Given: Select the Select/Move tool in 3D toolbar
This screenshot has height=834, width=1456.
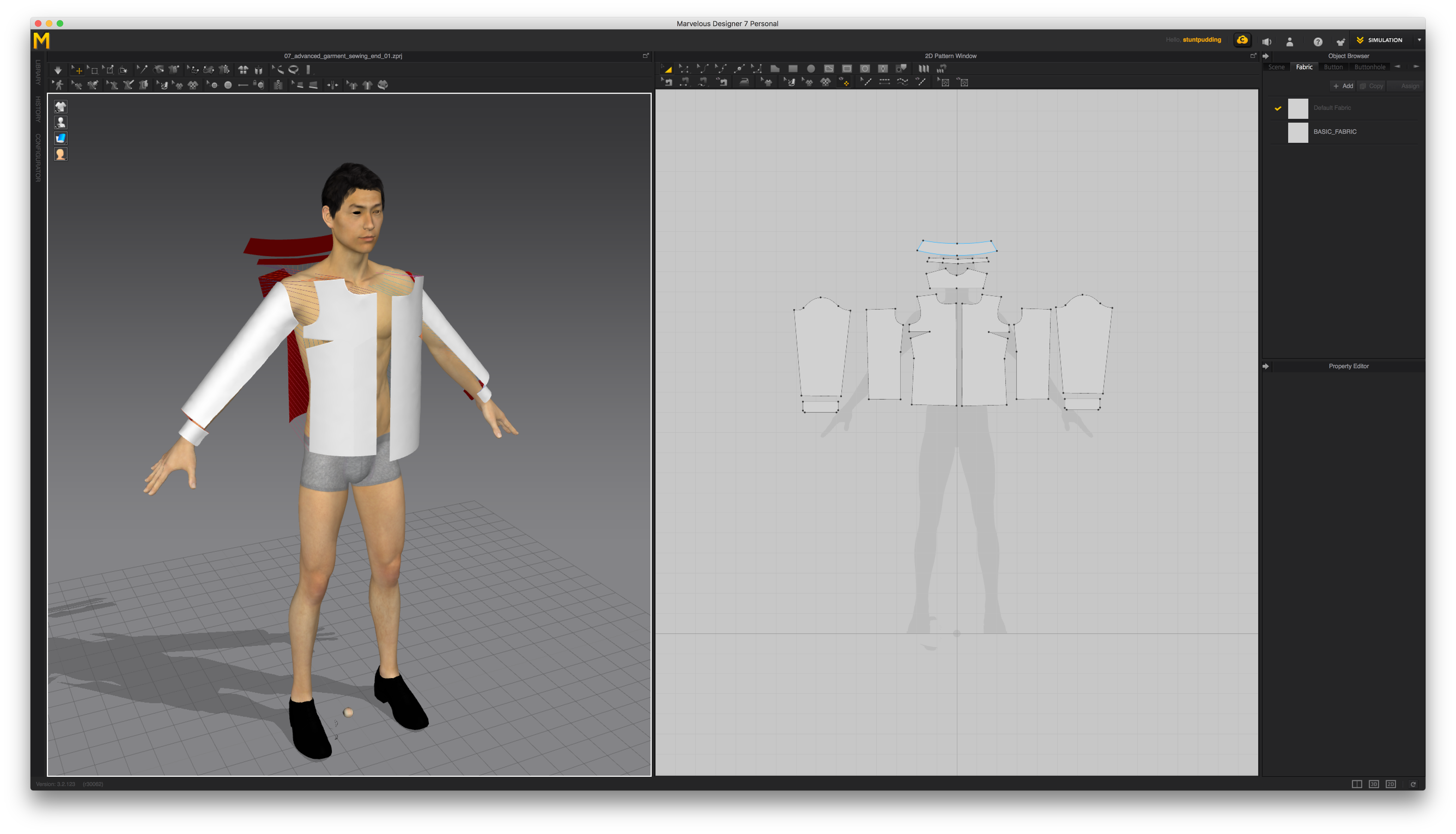Looking at the screenshot, I should coord(77,70).
